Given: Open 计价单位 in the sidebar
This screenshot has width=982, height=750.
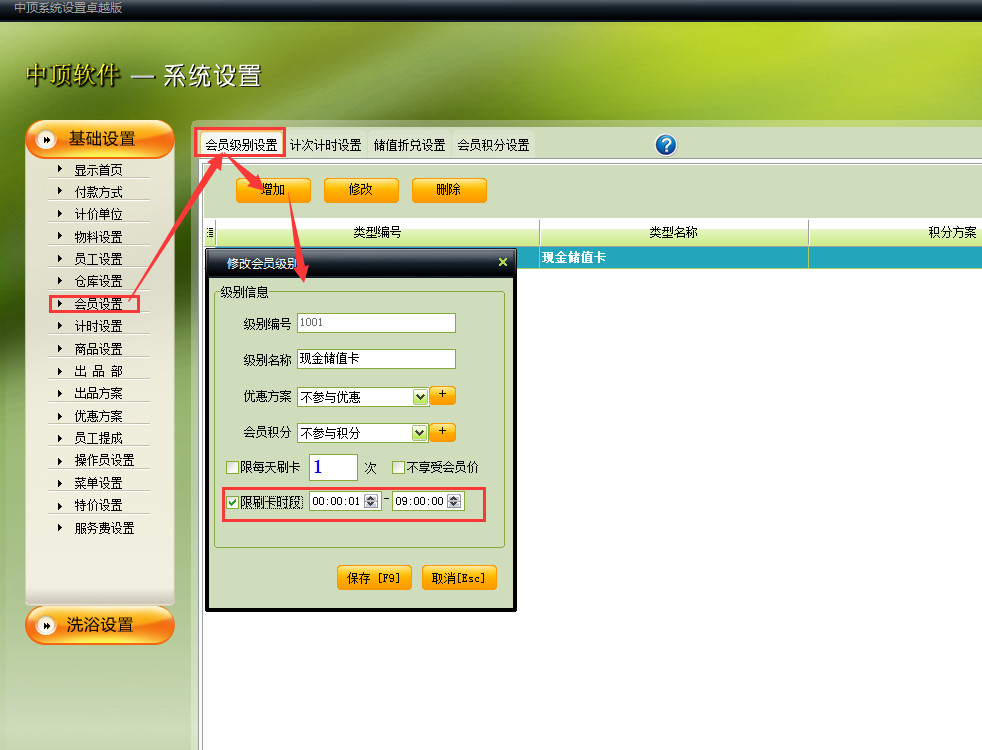Looking at the screenshot, I should (x=98, y=215).
